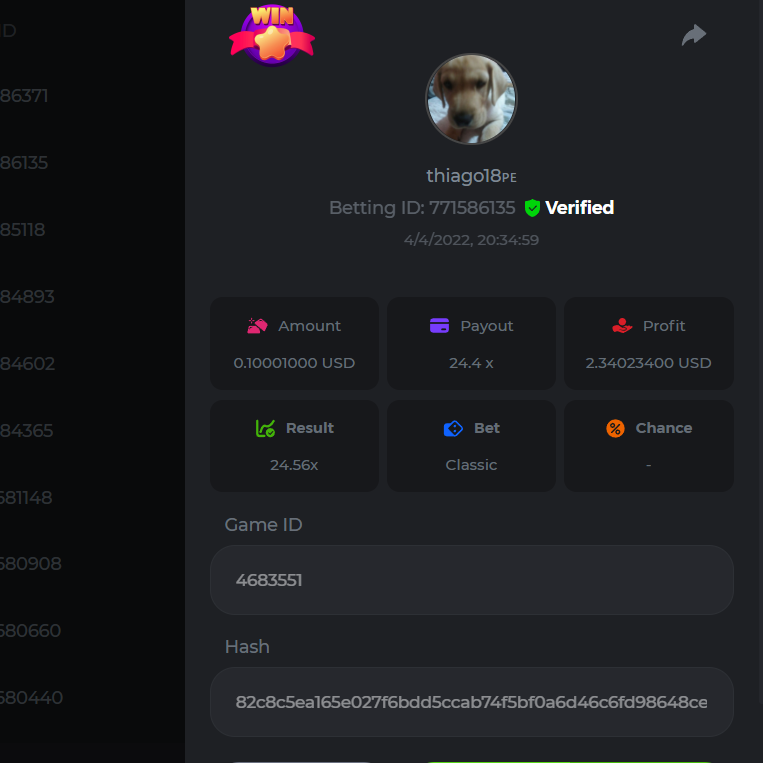The height and width of the screenshot is (763, 763).
Task: Click the Profit 2.34023400 USD card
Action: point(648,343)
